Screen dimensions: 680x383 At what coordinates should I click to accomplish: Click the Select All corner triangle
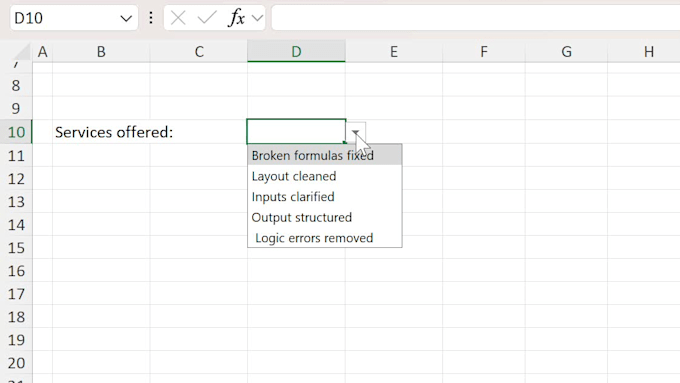coord(22,52)
